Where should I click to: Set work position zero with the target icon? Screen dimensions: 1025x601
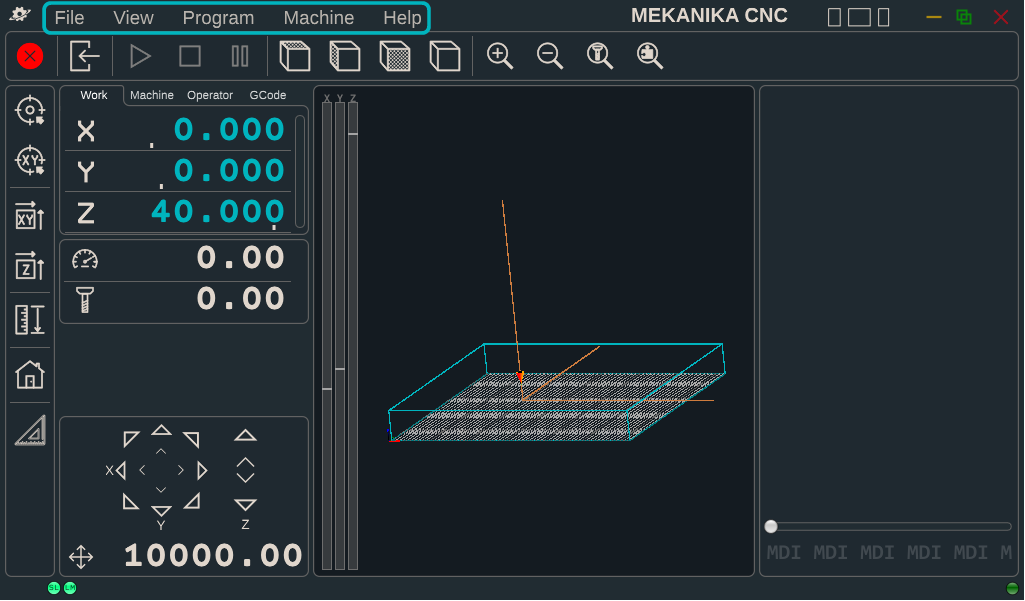30,111
